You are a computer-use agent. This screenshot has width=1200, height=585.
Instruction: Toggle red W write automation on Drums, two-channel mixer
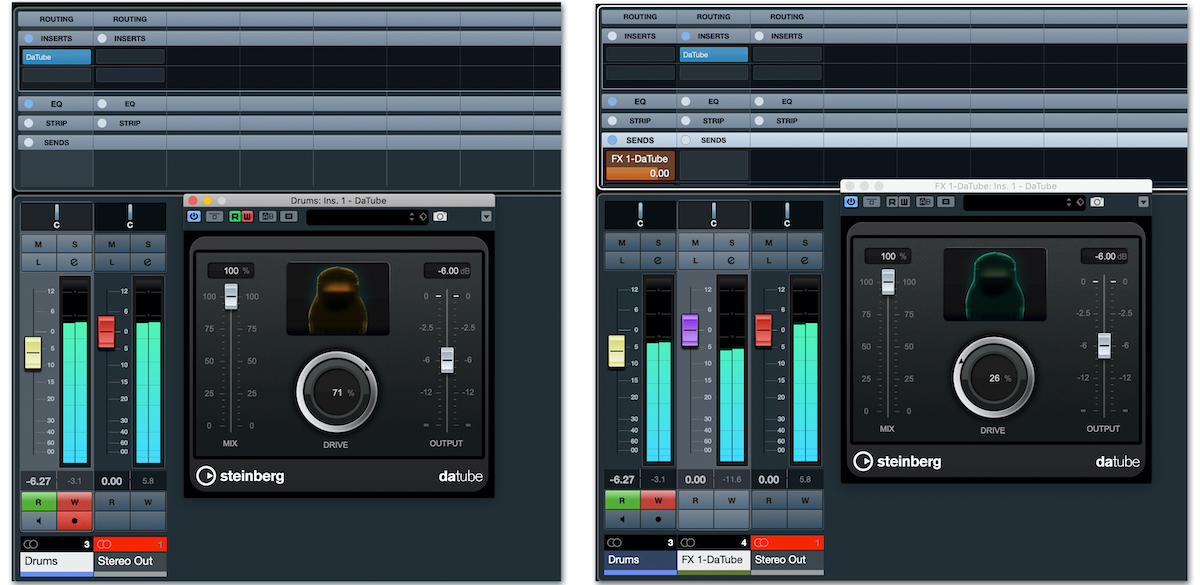pos(74,502)
